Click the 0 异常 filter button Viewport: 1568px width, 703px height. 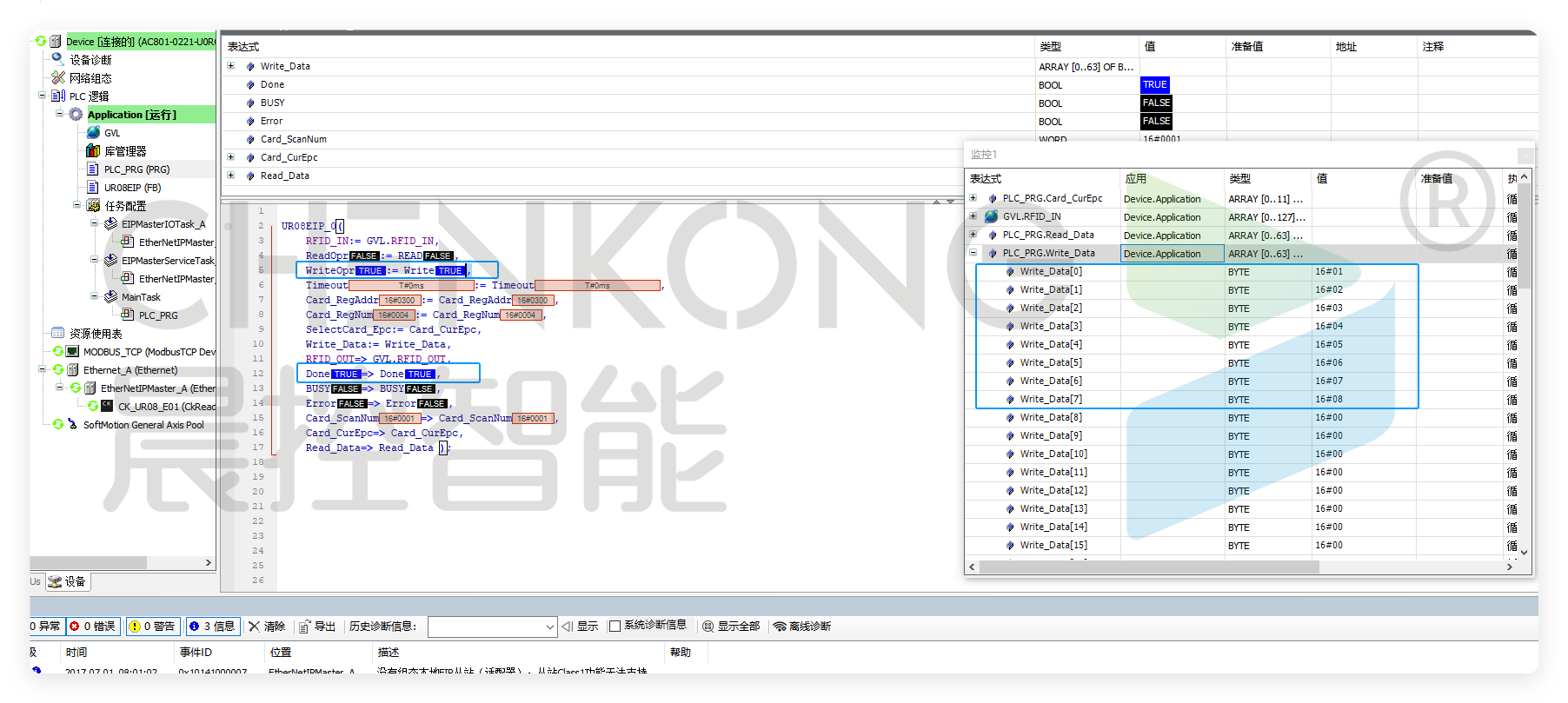click(46, 626)
